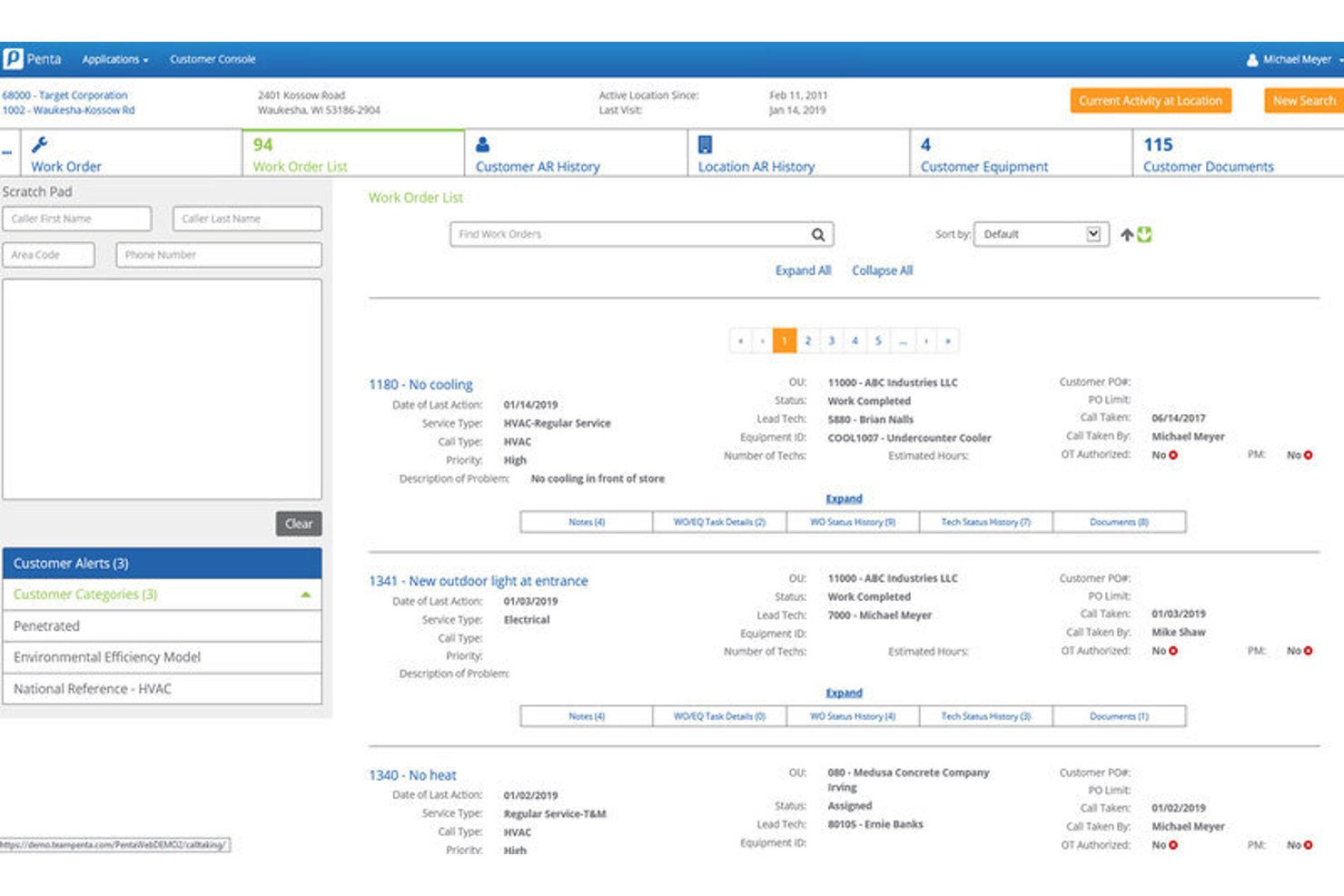Image resolution: width=1344 pixels, height=896 pixels.
Task: Go to page 2 of work orders
Action: coord(807,340)
